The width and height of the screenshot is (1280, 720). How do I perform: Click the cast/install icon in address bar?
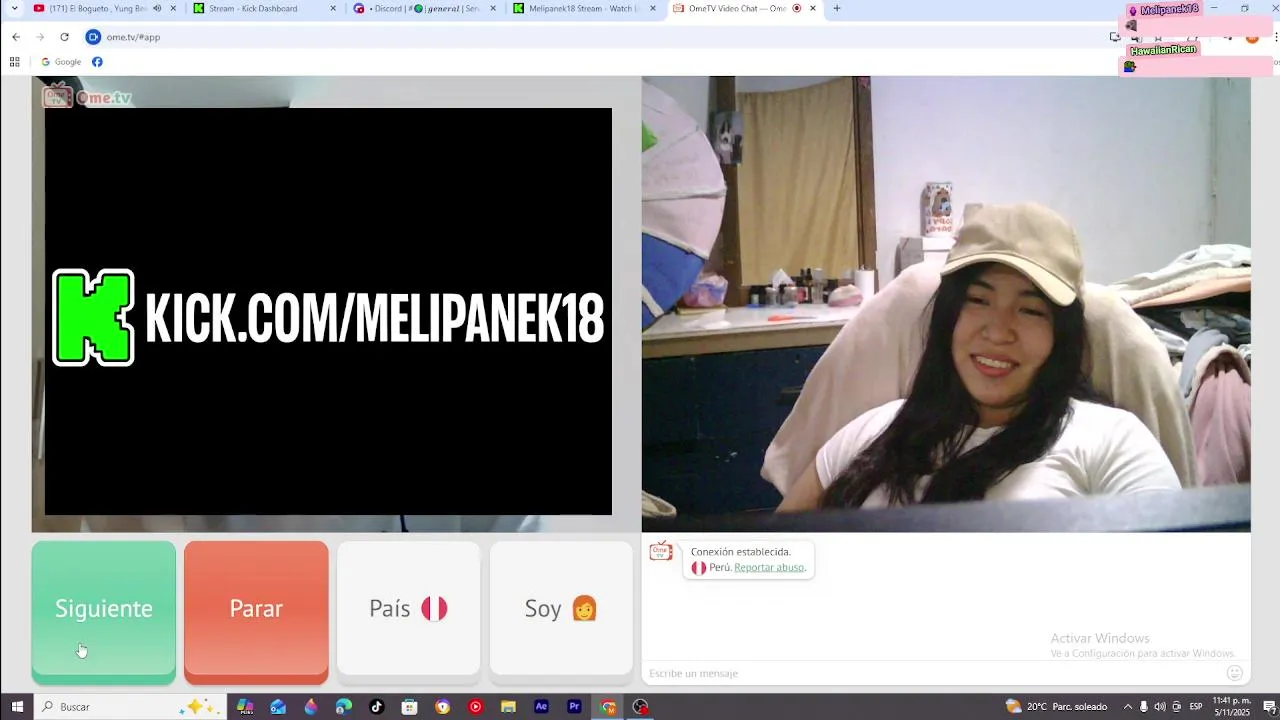click(x=1115, y=37)
